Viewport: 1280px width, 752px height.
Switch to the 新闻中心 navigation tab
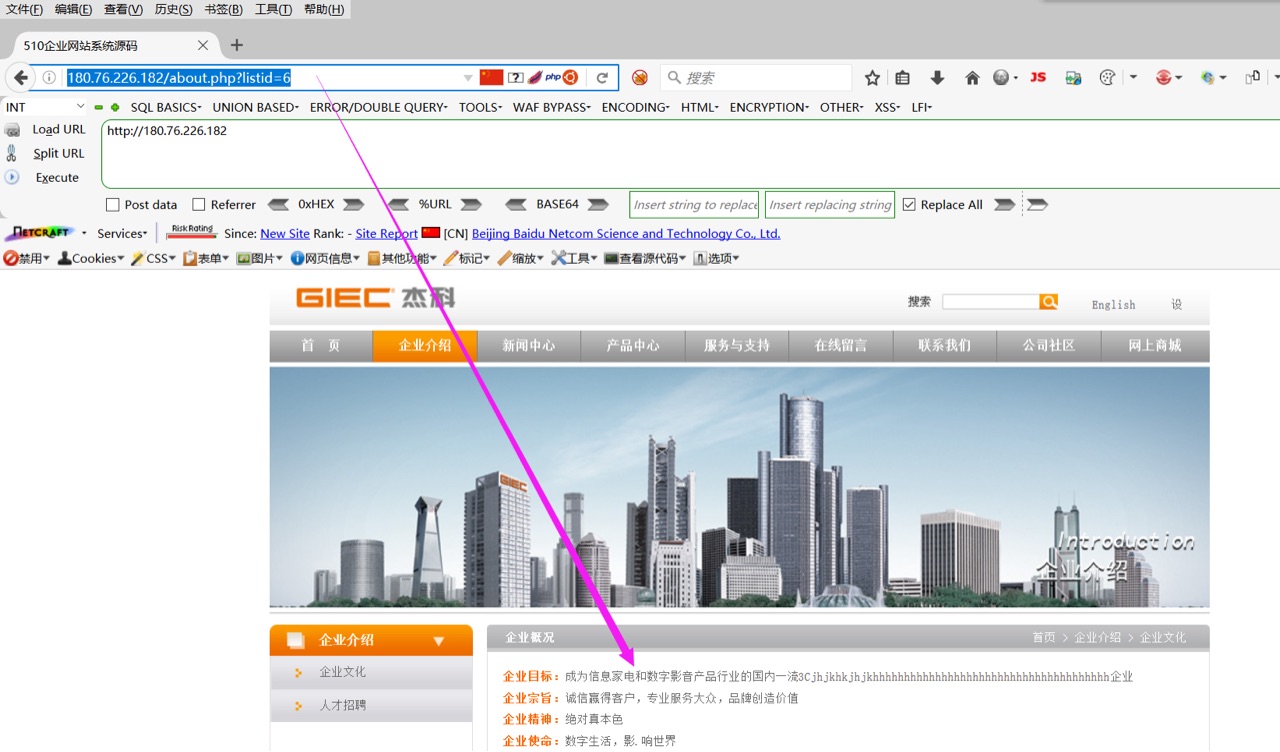tap(530, 346)
